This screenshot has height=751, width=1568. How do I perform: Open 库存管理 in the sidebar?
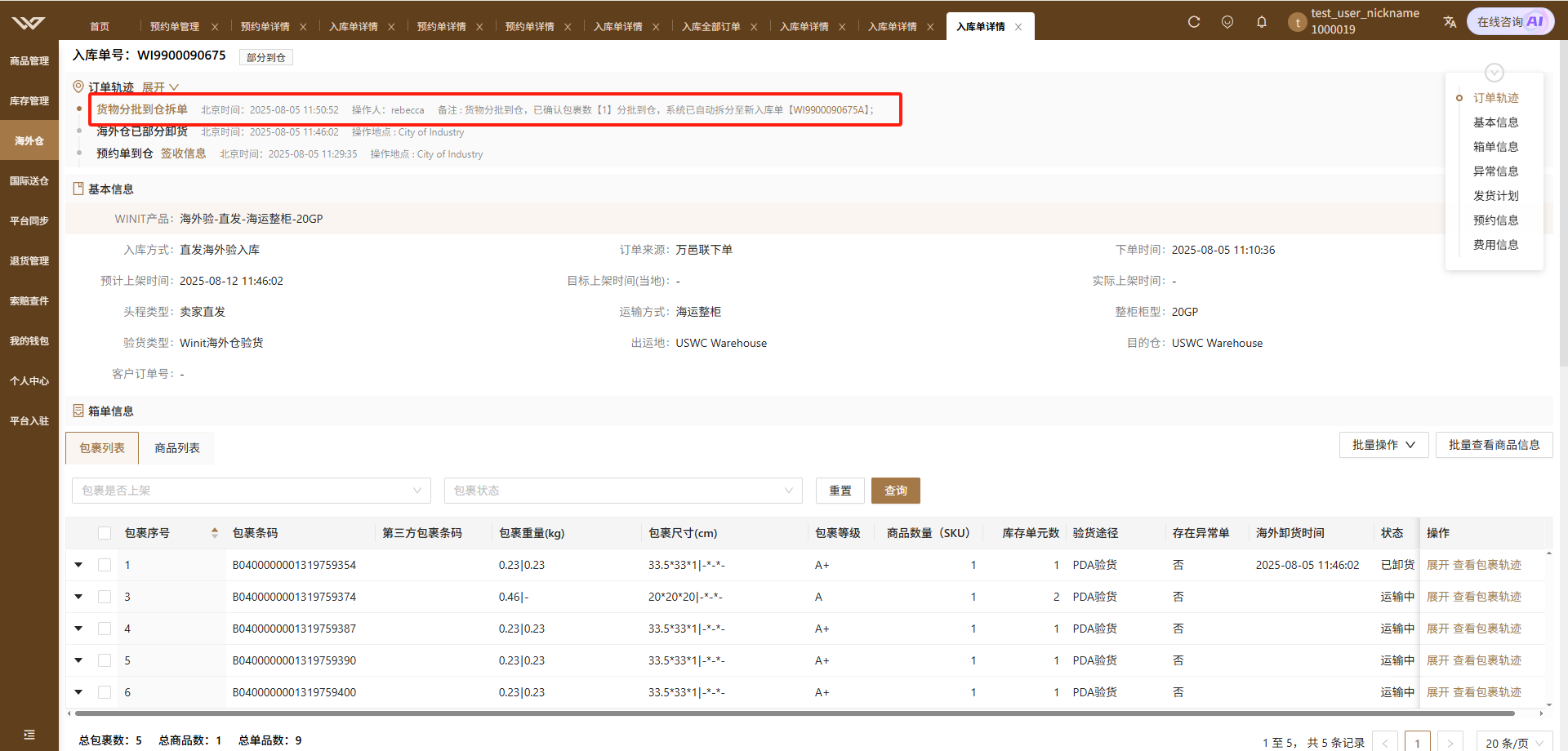29,101
